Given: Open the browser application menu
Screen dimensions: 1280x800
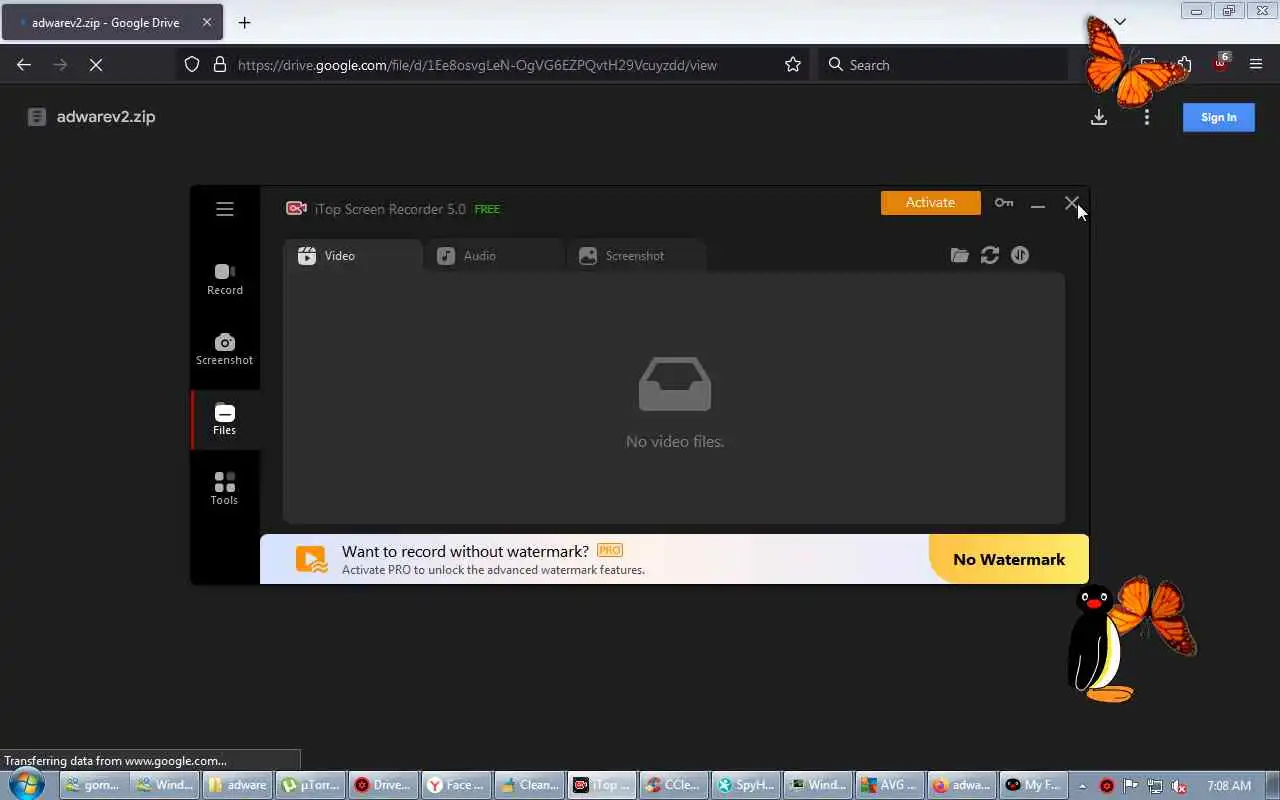Looking at the screenshot, I should click(x=1256, y=64).
